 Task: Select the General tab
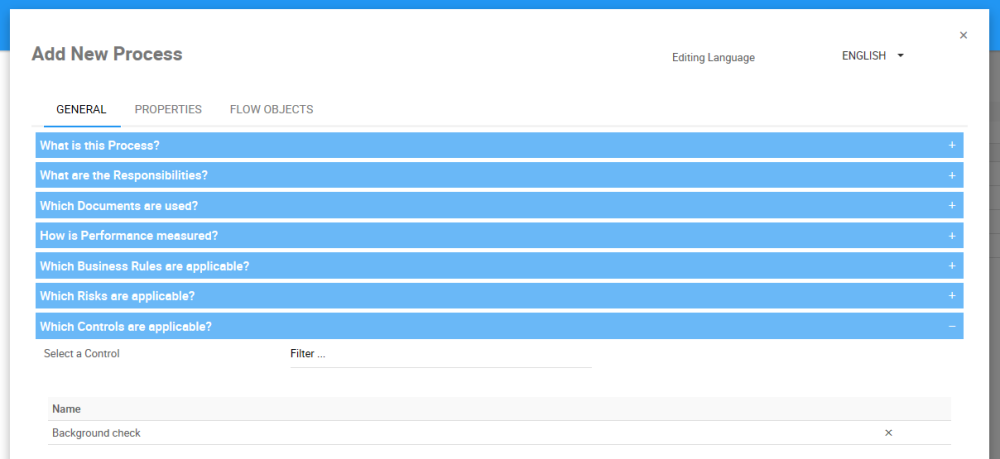click(x=81, y=109)
